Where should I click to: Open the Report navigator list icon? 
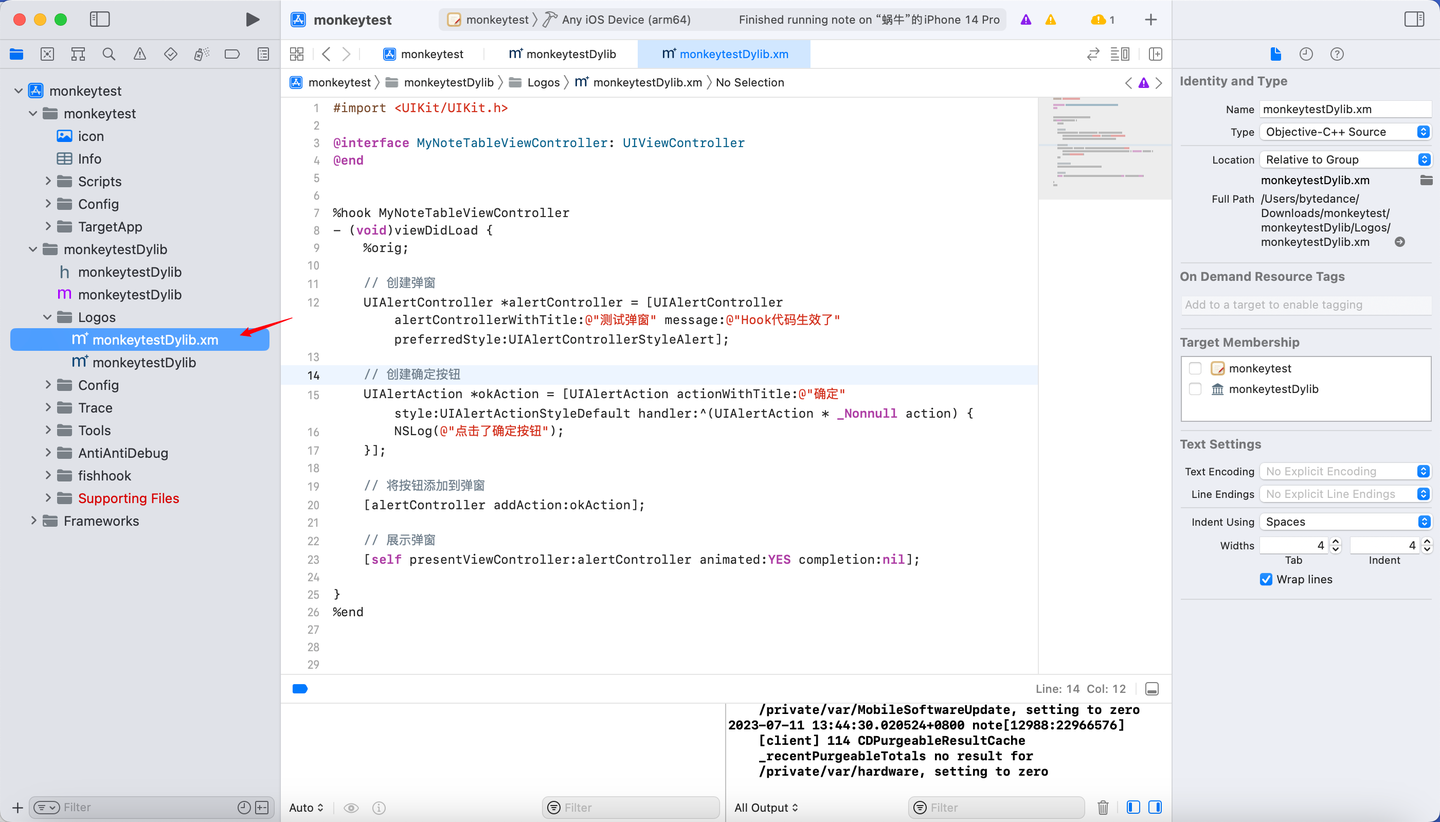[x=263, y=54]
